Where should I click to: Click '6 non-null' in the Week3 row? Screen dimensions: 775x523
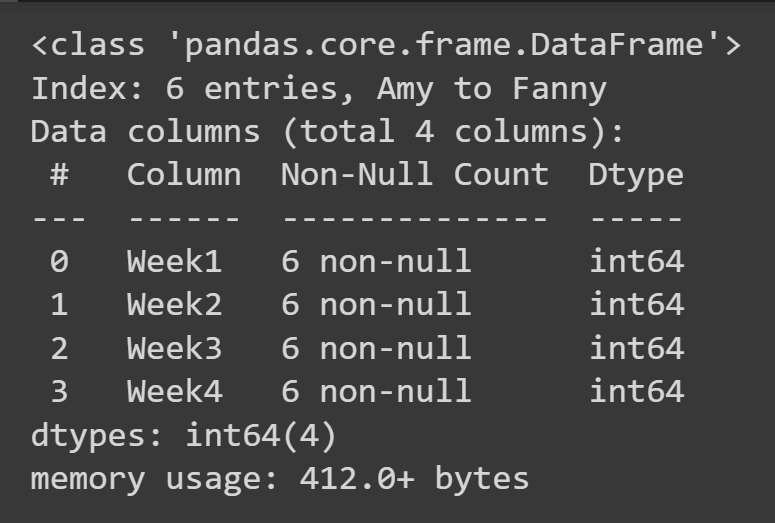pos(375,348)
